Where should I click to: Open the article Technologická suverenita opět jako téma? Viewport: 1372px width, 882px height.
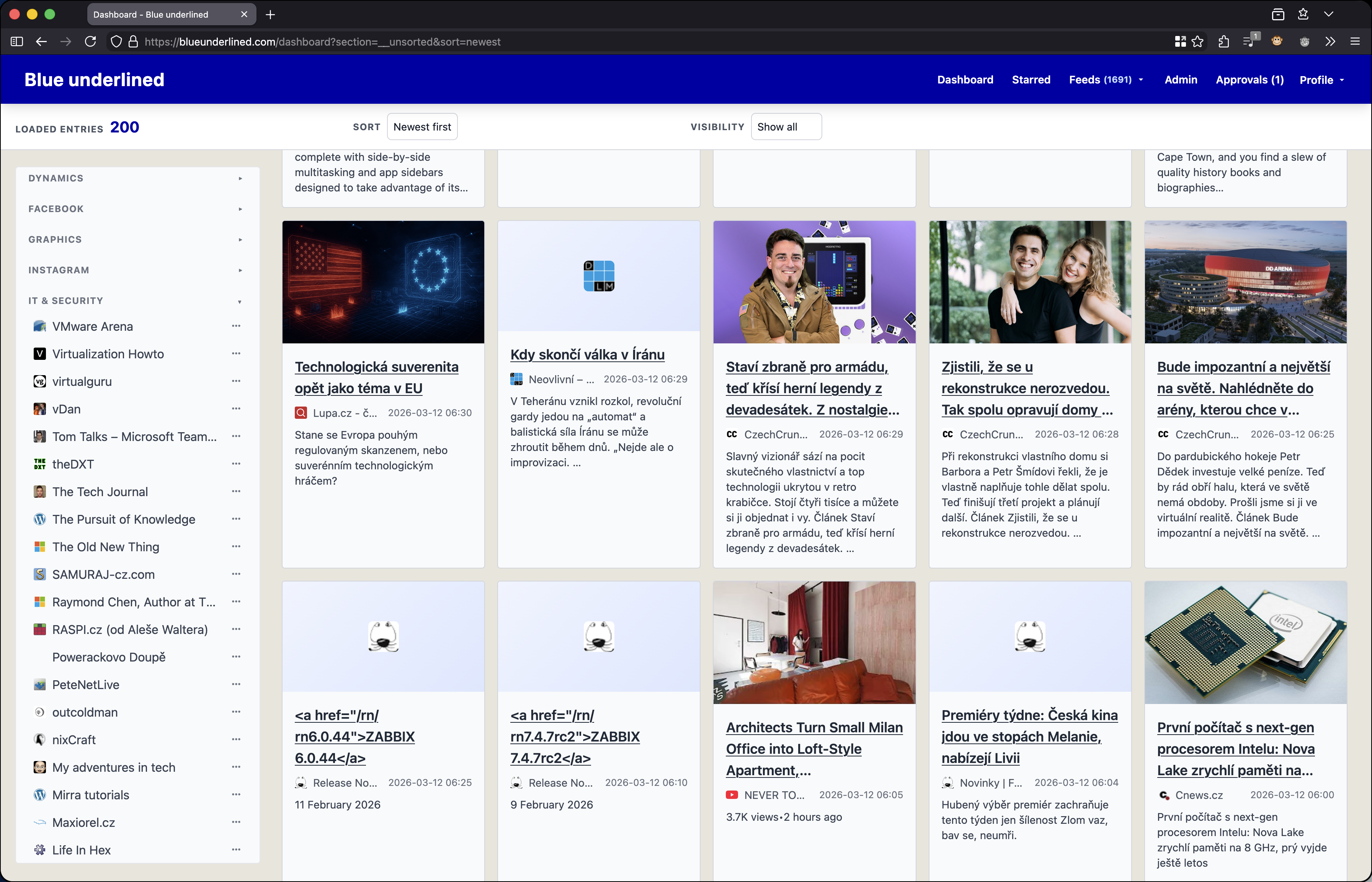pos(377,377)
